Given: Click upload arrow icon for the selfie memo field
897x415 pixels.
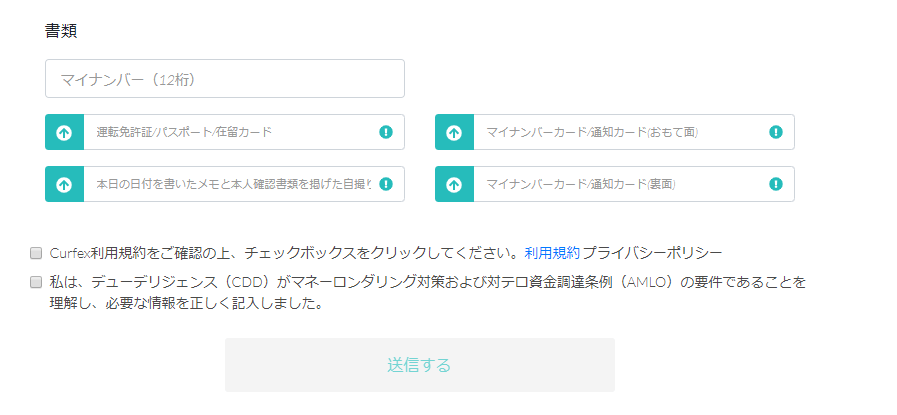Looking at the screenshot, I should pos(65,184).
